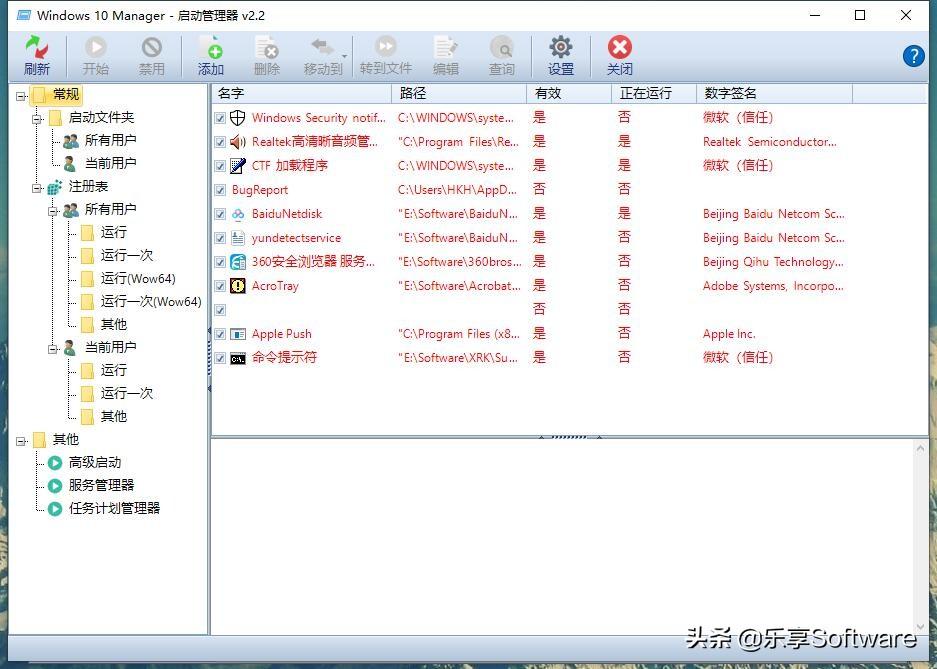937x669 pixels.
Task: Sort by the 有效 column header
Action: click(569, 93)
